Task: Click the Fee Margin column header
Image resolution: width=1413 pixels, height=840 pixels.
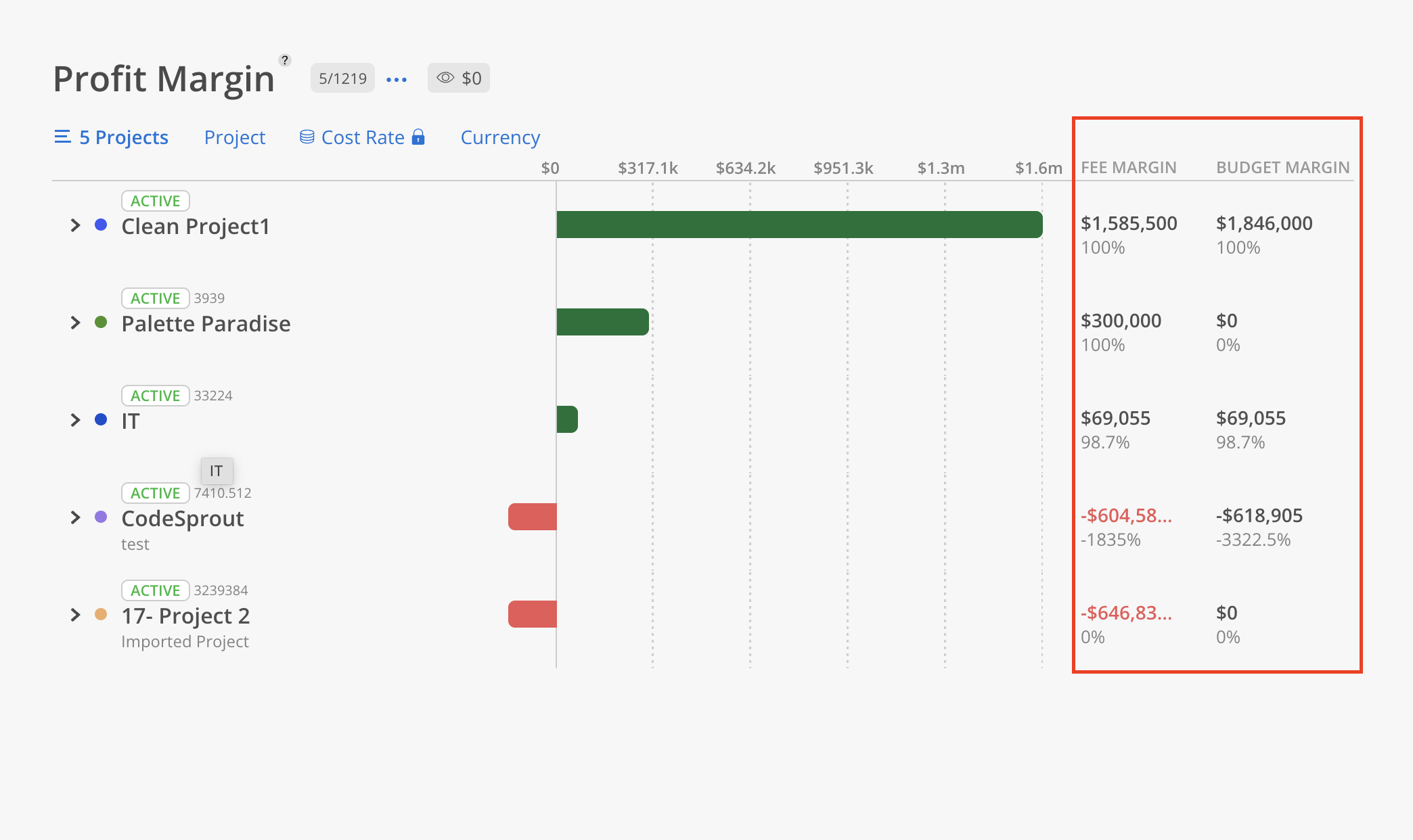Action: (1128, 168)
